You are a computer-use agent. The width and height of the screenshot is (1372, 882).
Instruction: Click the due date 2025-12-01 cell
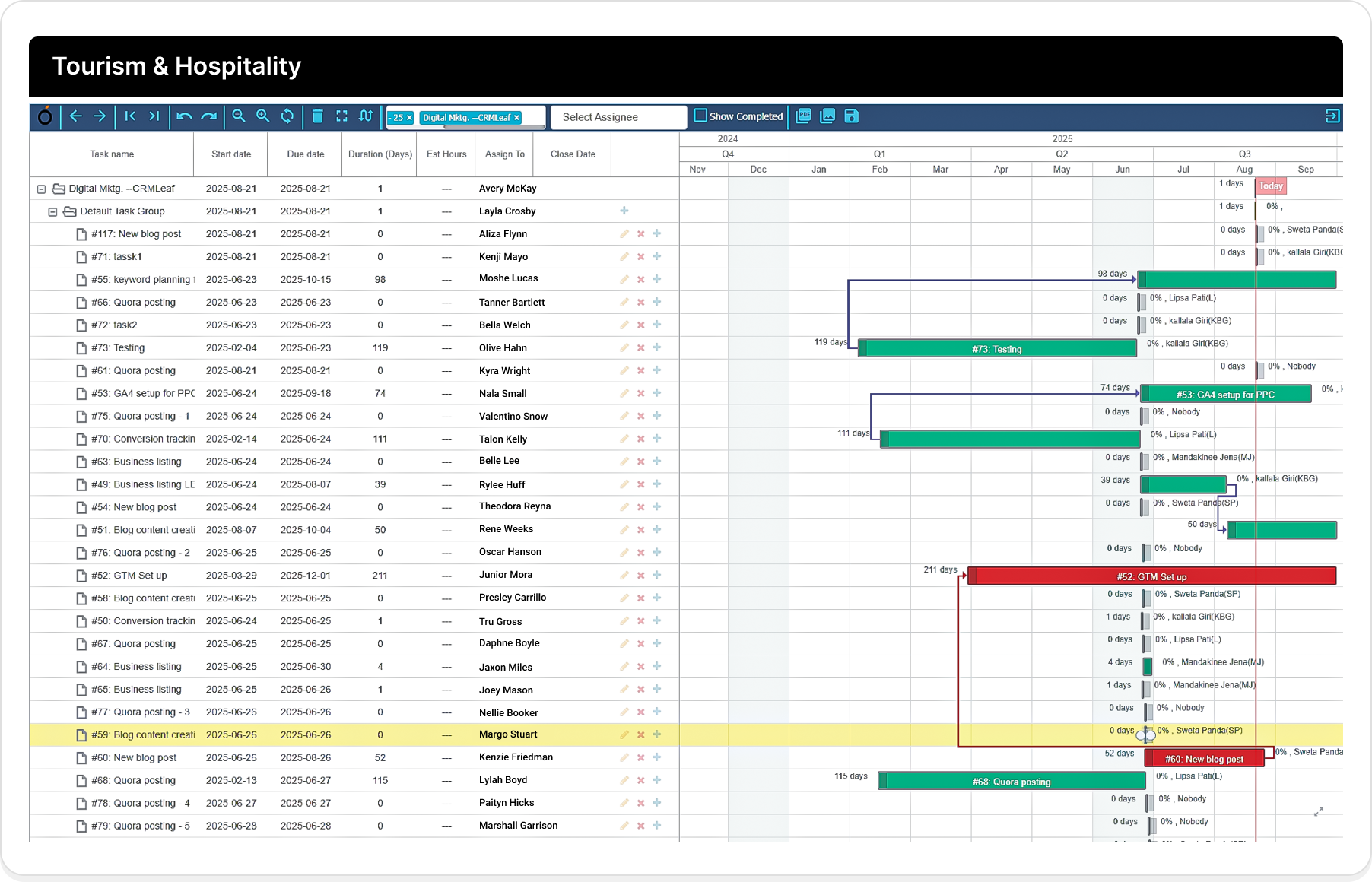pyautogui.click(x=306, y=576)
